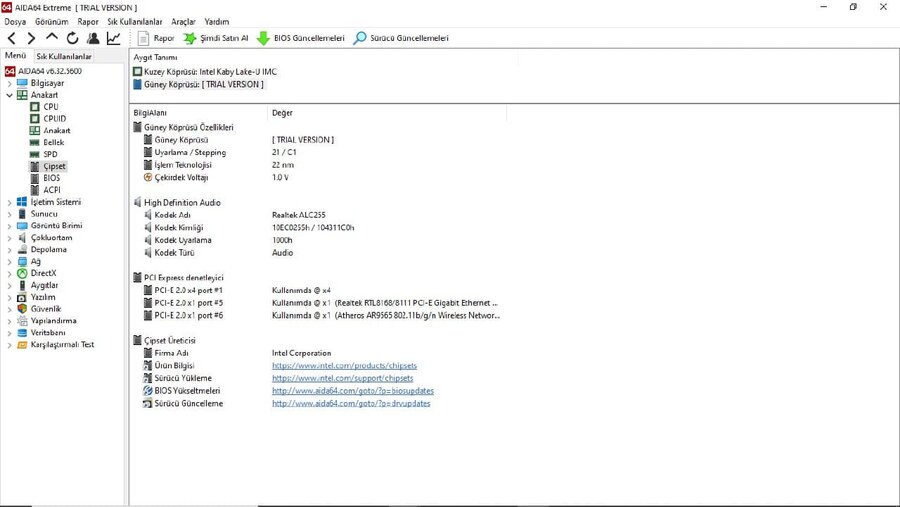
Task: Expand the Ağ tree node
Action: [9, 262]
